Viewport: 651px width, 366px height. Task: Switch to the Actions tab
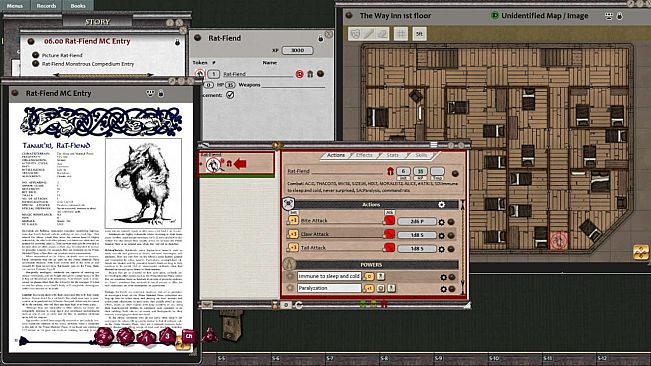(x=335, y=155)
